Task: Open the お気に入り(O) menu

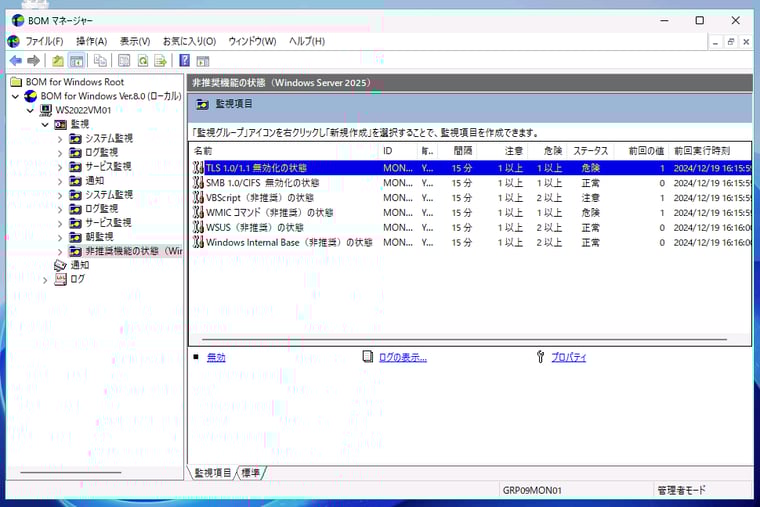Action: point(189,41)
